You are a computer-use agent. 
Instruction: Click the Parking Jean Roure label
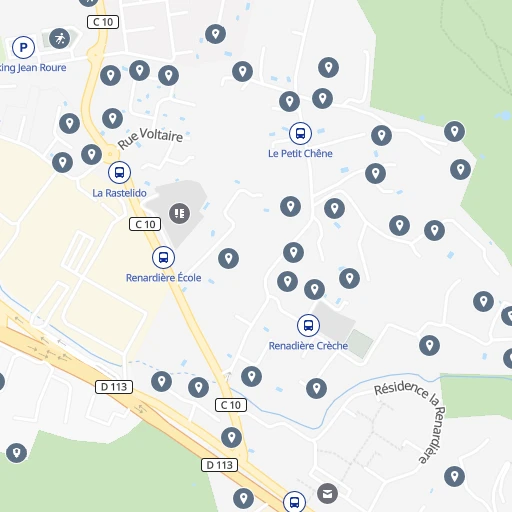pyautogui.click(x=33, y=68)
